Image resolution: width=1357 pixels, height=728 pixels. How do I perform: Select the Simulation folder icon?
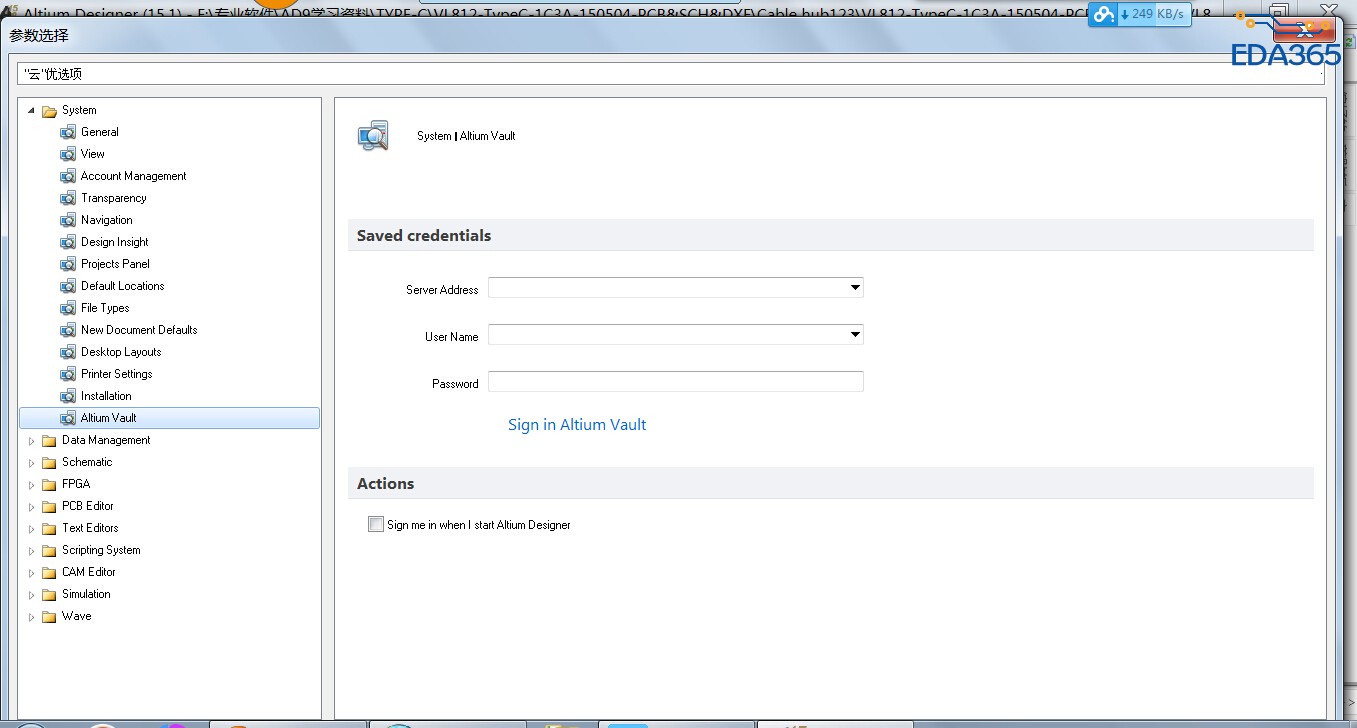pos(49,594)
